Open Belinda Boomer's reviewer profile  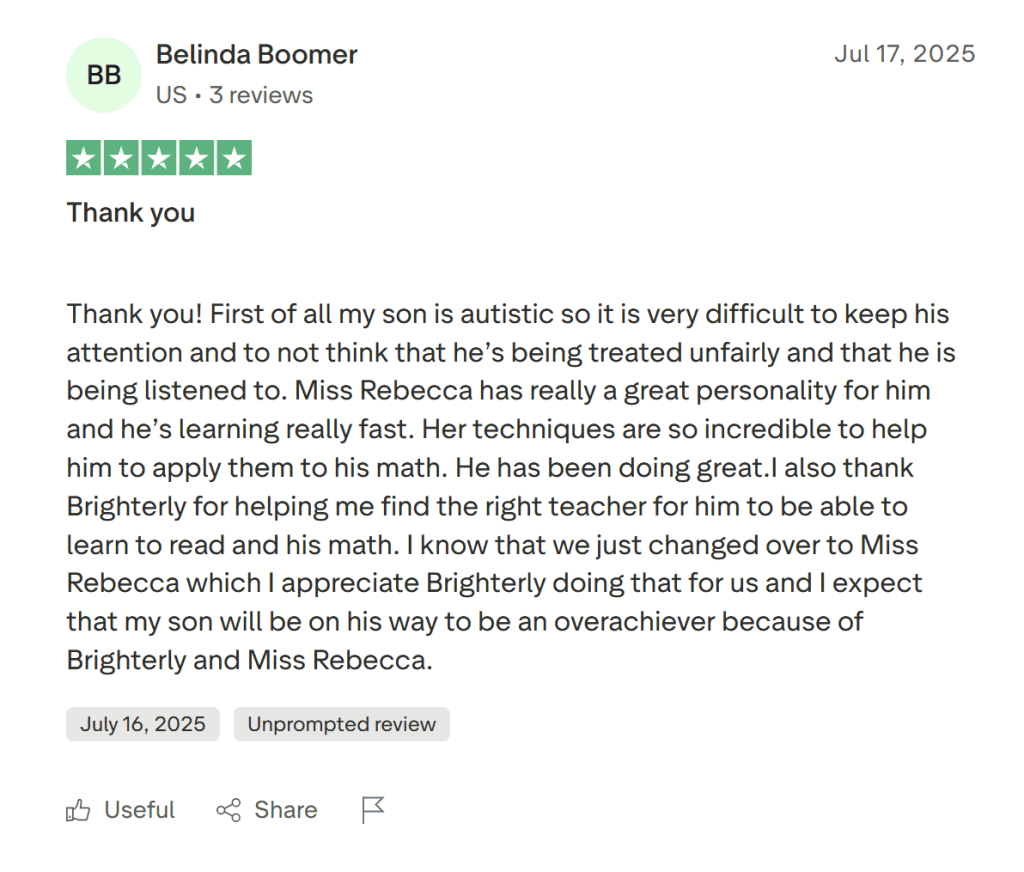pos(257,55)
